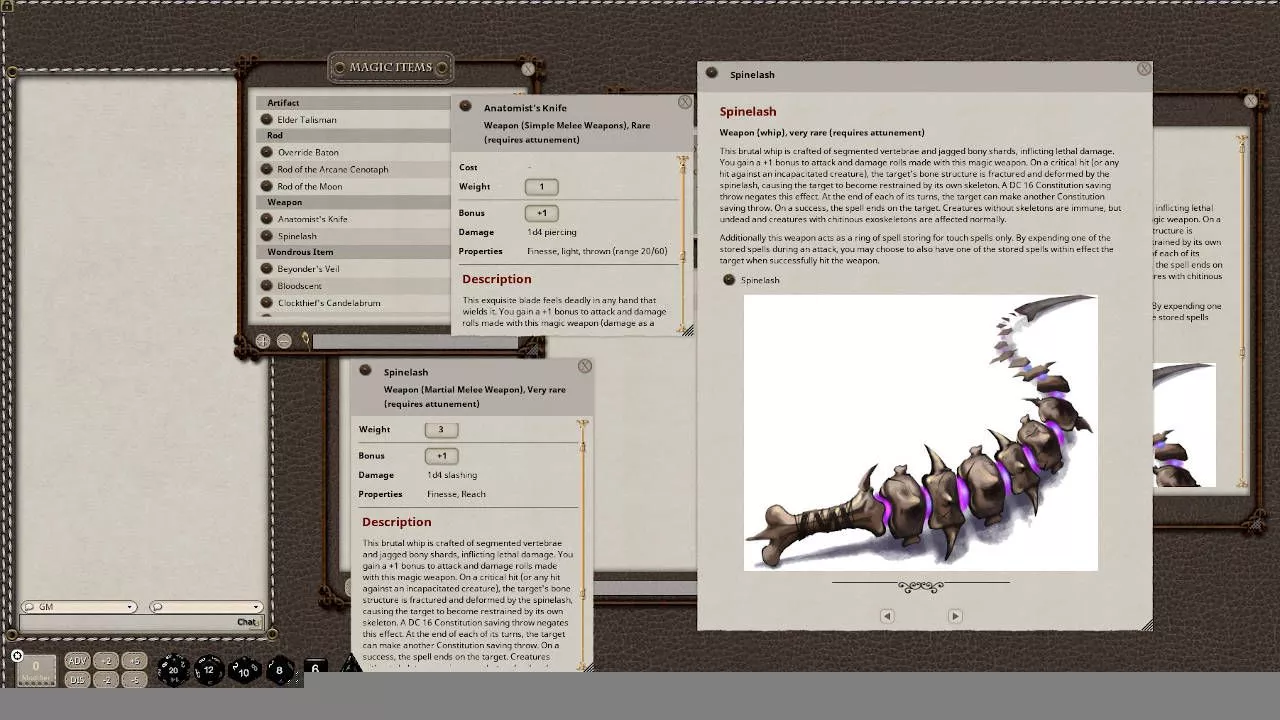The width and height of the screenshot is (1280, 720).
Task: Toggle the +2 modifier button
Action: click(107, 661)
